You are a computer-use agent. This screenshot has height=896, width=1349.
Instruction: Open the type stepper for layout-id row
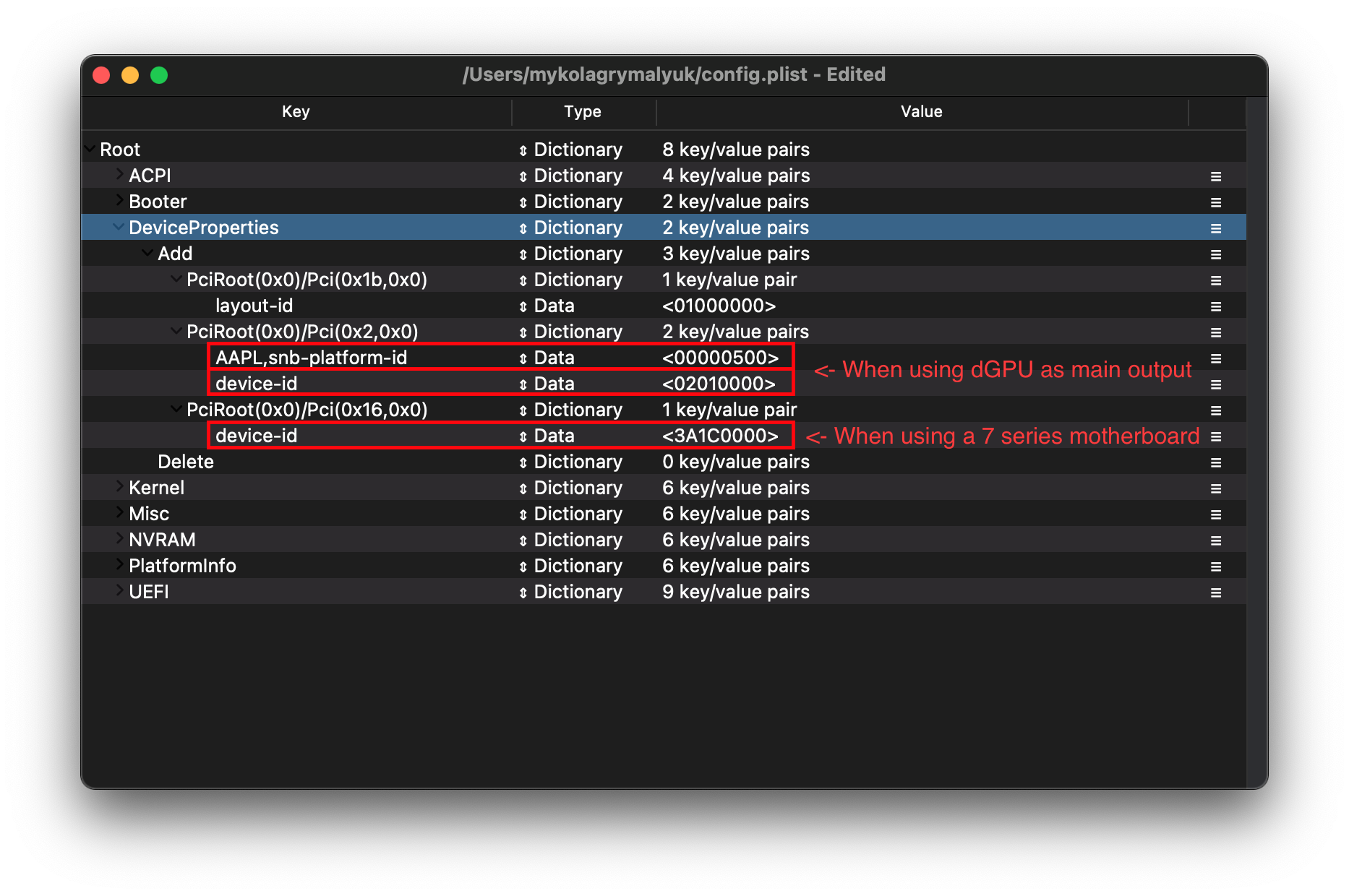pyautogui.click(x=523, y=306)
